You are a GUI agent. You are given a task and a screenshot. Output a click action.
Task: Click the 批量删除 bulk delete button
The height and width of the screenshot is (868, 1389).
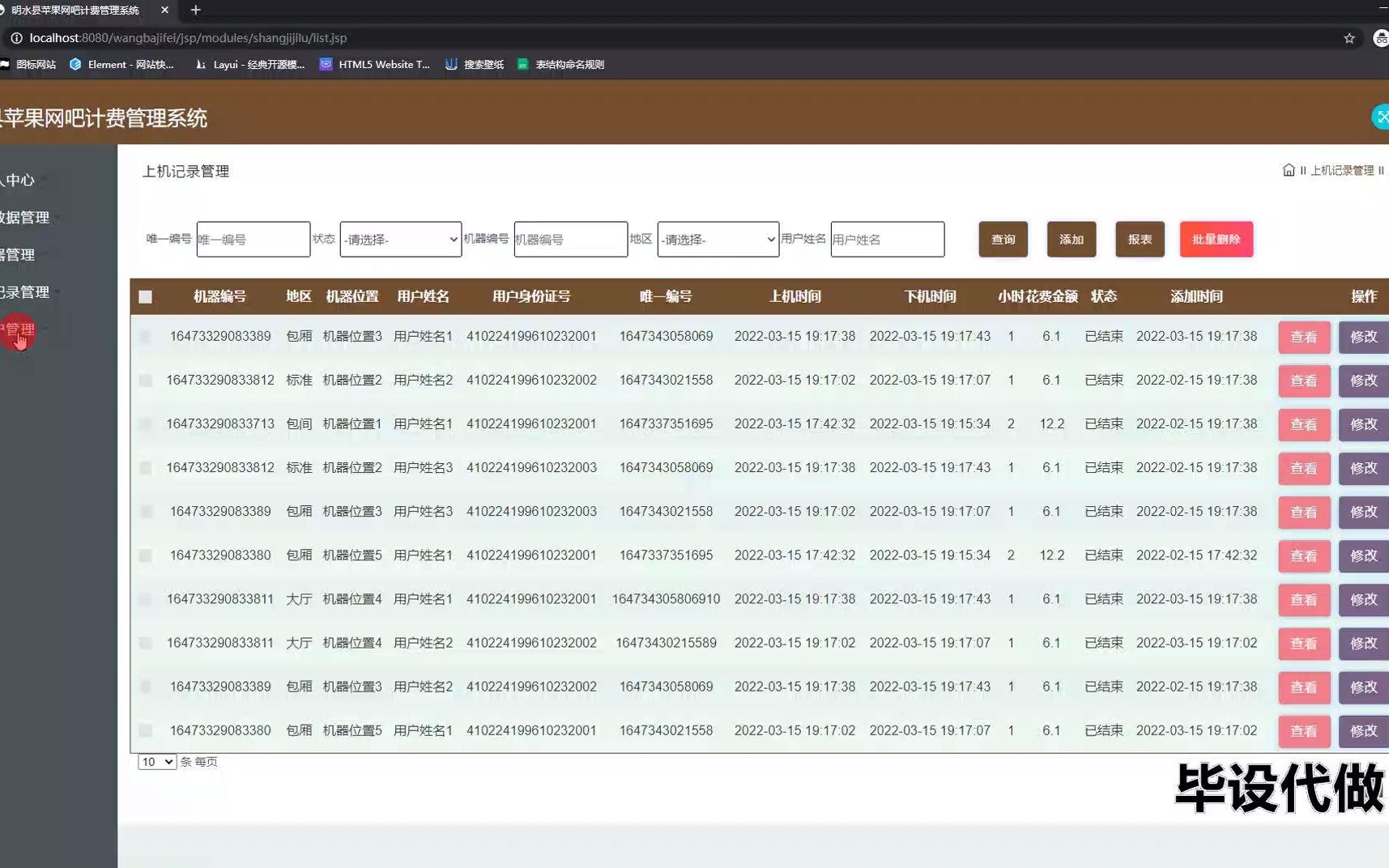[x=1216, y=239]
